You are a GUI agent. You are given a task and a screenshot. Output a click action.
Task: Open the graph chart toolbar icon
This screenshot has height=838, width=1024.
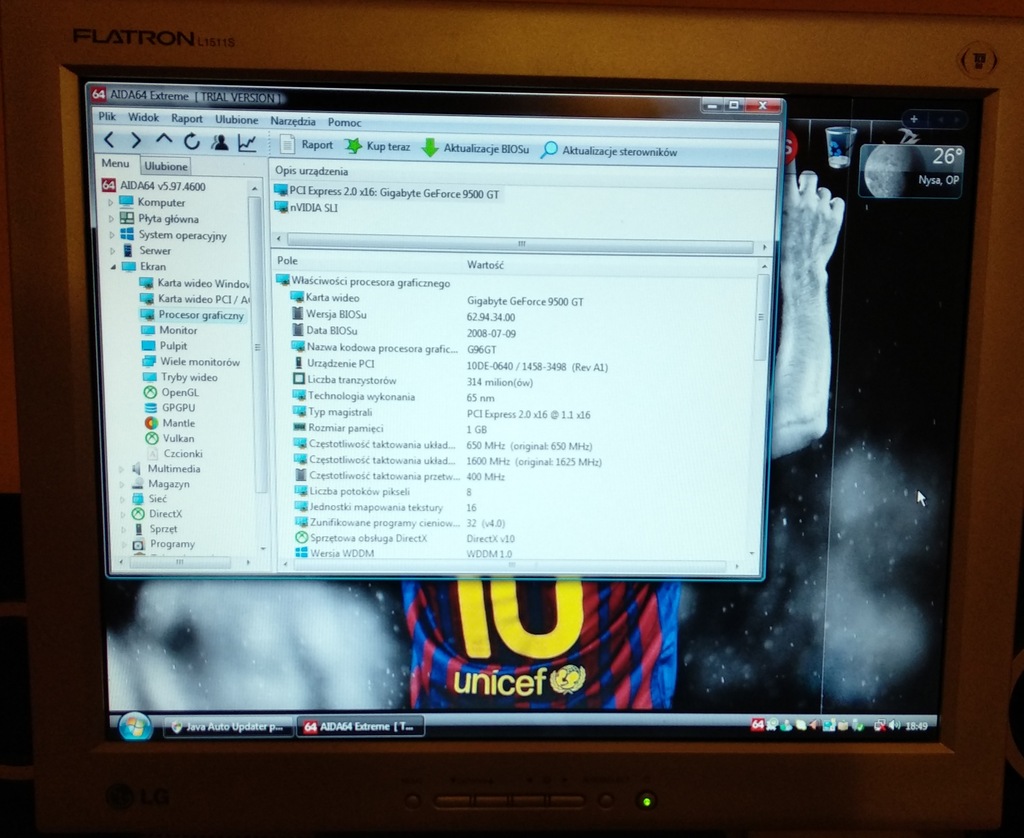pyautogui.click(x=247, y=143)
